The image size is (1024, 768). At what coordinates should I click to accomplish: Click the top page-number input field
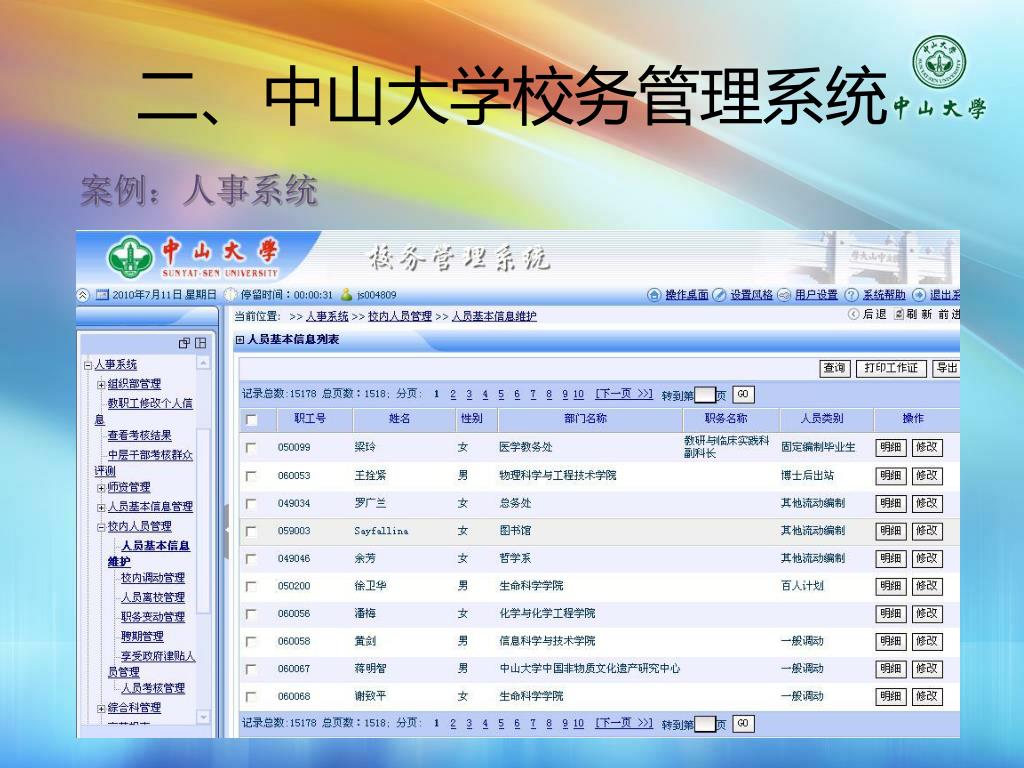pyautogui.click(x=705, y=395)
